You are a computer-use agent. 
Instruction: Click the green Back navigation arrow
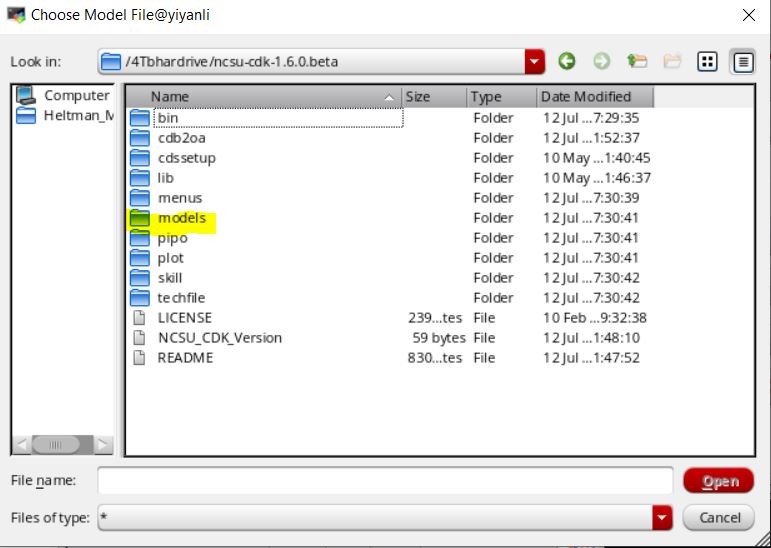tap(567, 61)
